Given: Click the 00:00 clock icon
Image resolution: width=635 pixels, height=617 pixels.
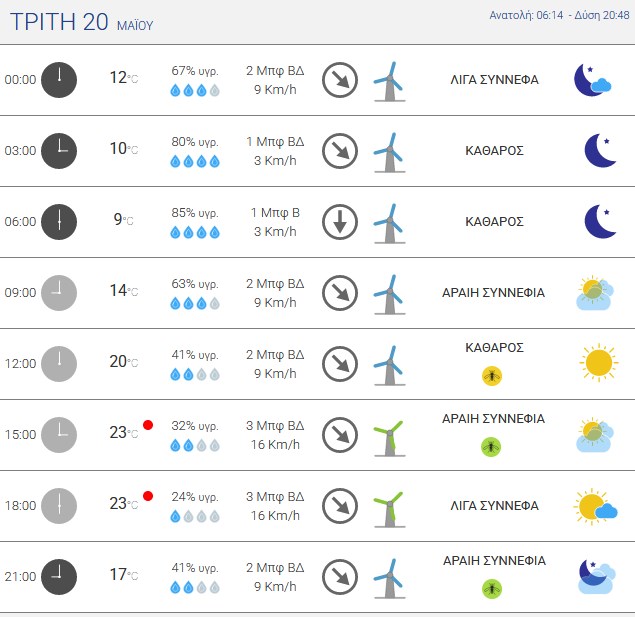Looking at the screenshot, I should tap(59, 80).
